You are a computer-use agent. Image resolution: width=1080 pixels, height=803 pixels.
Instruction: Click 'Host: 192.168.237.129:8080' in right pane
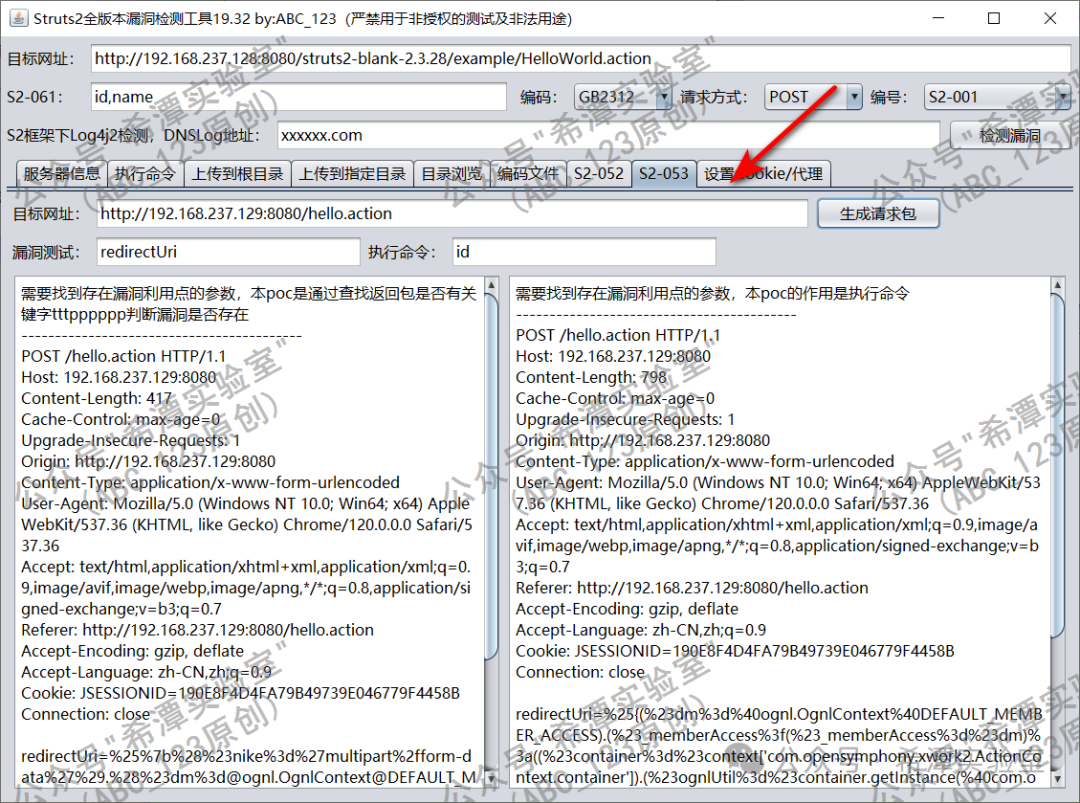[x=613, y=357]
